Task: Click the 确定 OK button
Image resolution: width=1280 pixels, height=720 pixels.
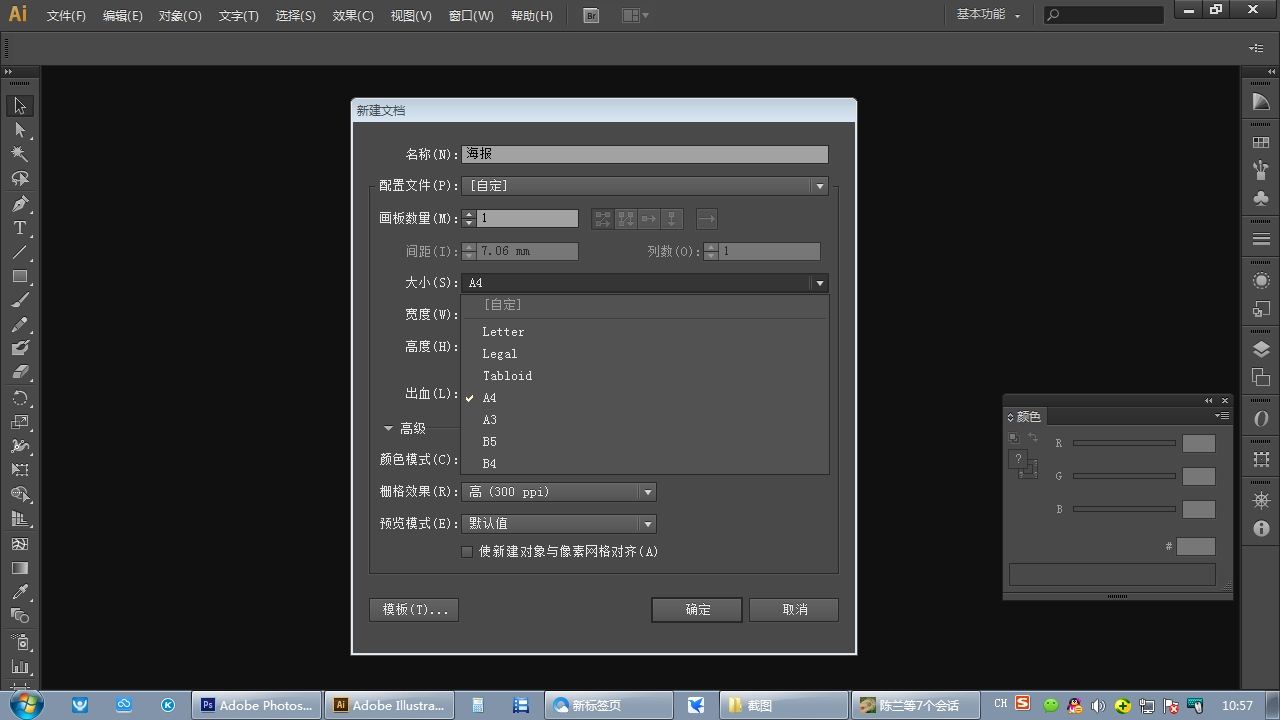Action: [697, 610]
